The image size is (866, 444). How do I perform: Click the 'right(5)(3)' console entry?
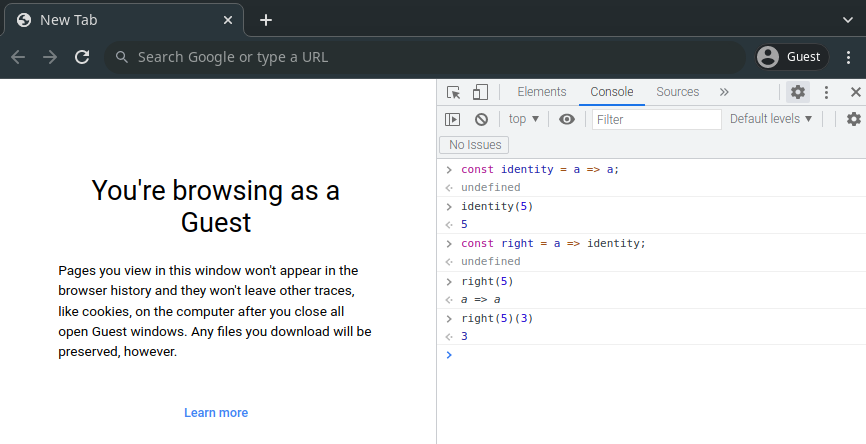(497, 319)
